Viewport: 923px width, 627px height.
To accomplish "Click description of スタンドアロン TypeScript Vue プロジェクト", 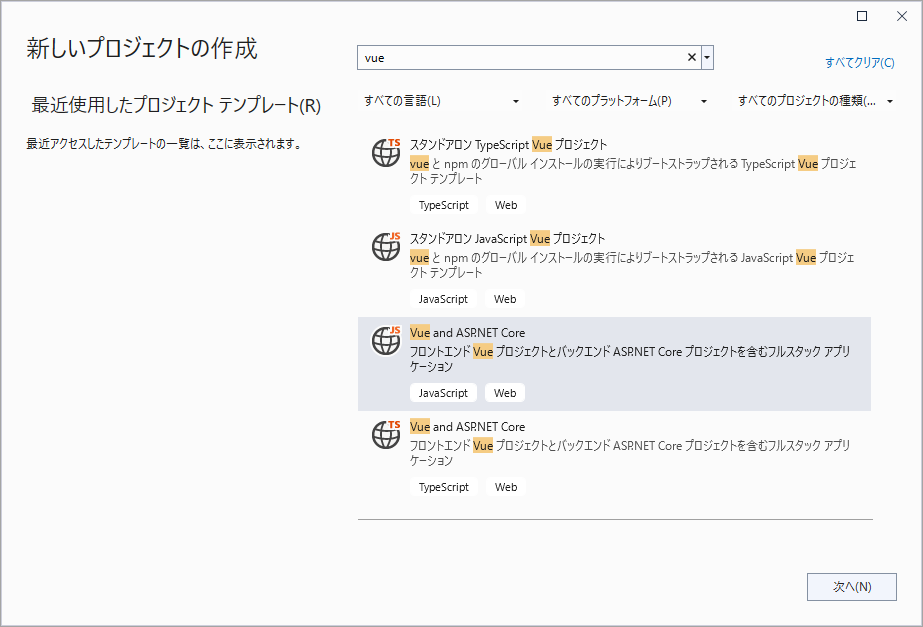I will [x=633, y=171].
